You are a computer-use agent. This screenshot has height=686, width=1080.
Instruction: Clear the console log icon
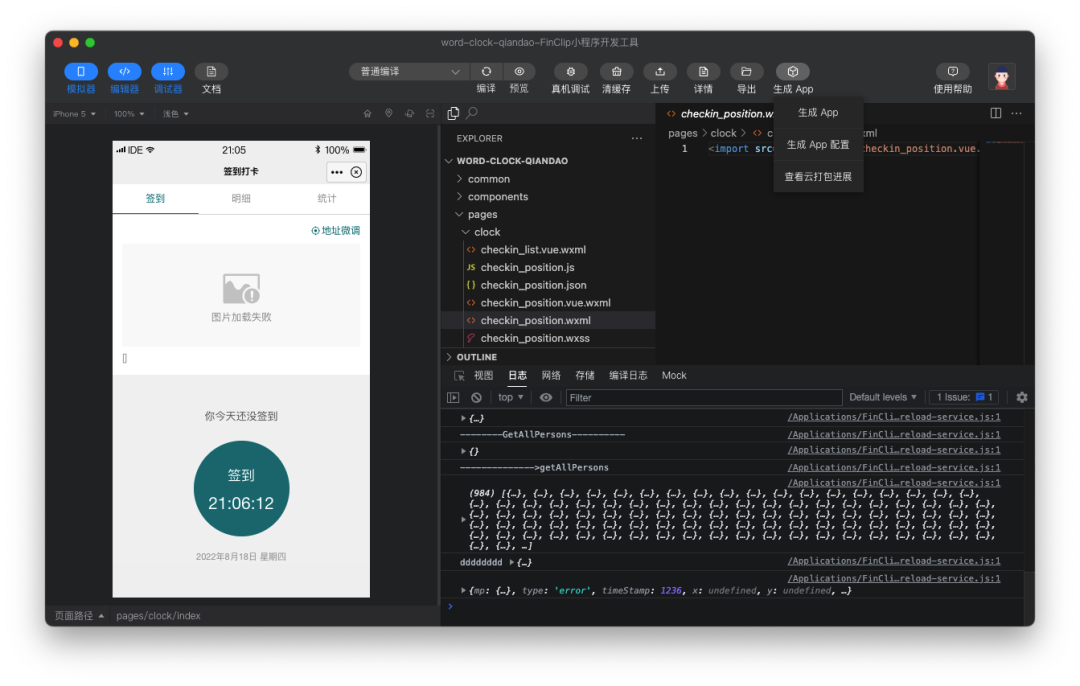pyautogui.click(x=476, y=397)
